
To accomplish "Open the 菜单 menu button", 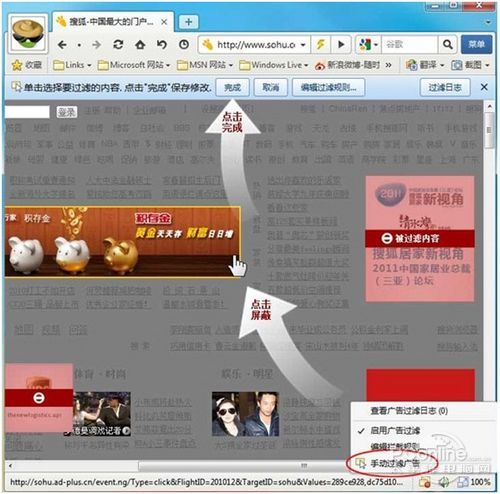I will (x=476, y=44).
